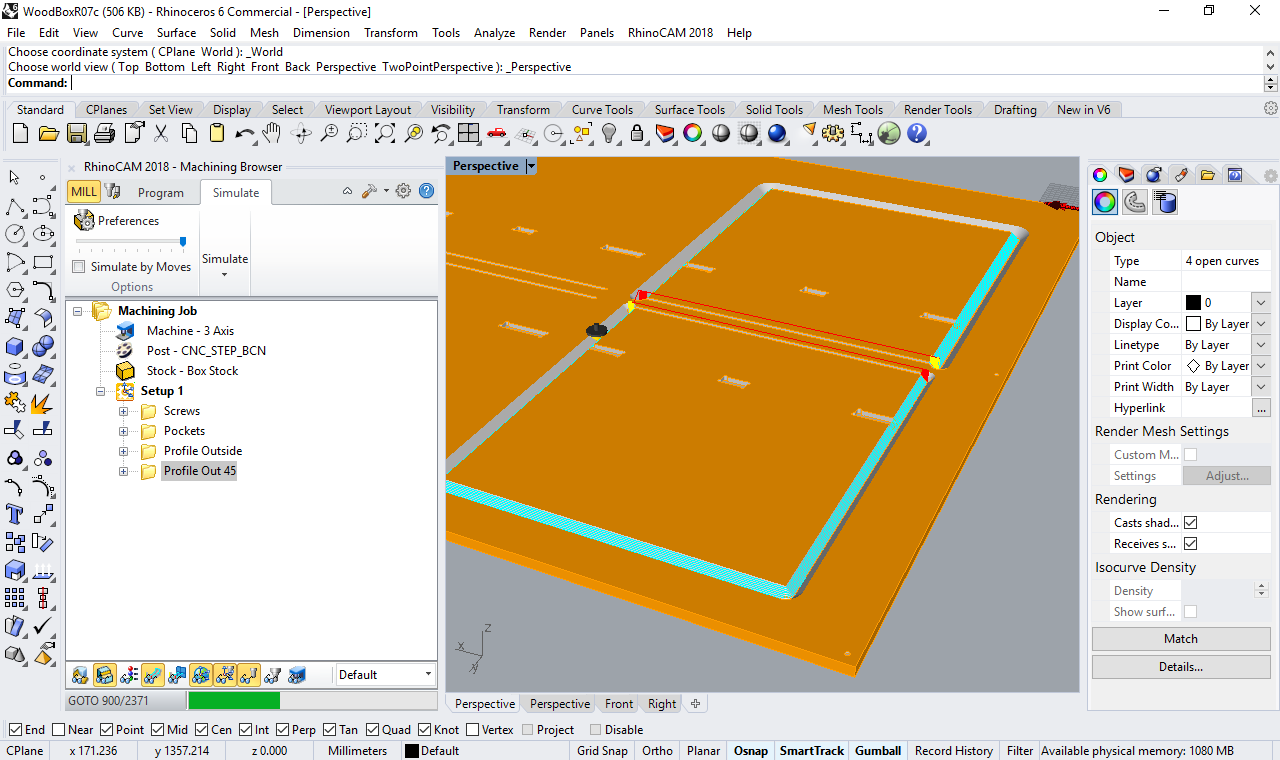Expand the Pockets folder node

[x=124, y=431]
